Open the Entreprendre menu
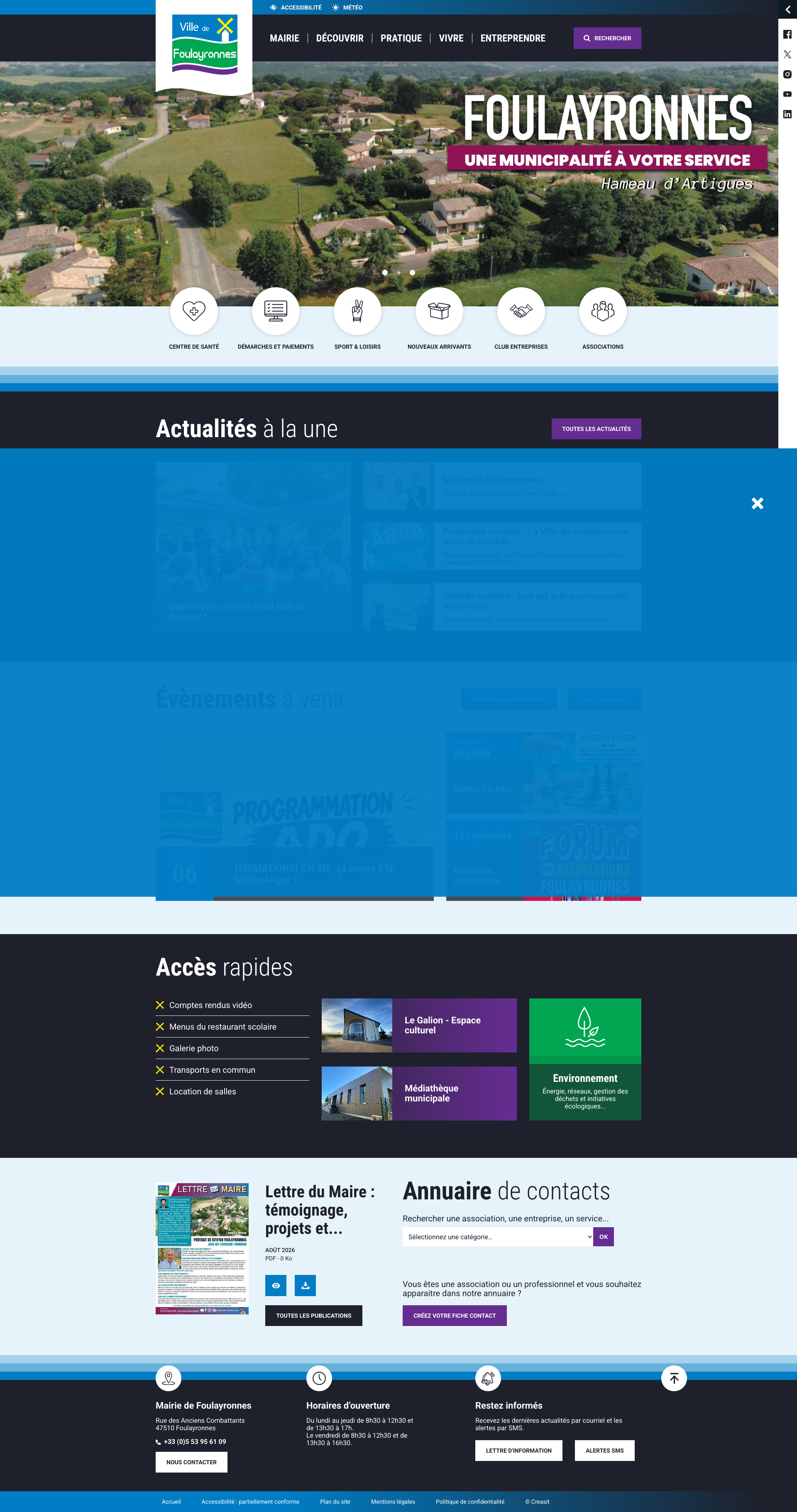Viewport: 797px width, 1512px height. click(513, 38)
